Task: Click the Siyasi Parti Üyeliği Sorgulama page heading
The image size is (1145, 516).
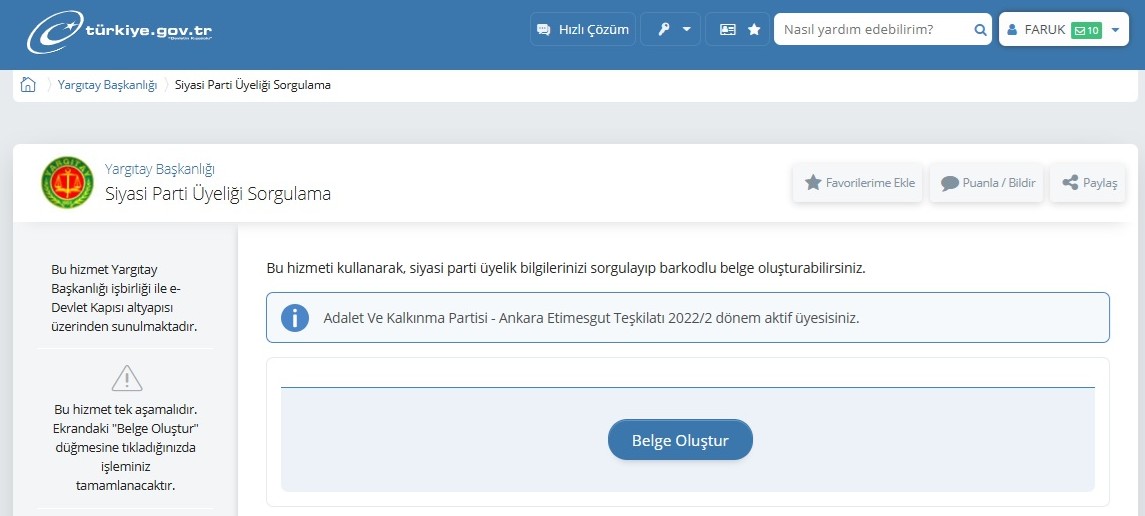Action: 218,194
